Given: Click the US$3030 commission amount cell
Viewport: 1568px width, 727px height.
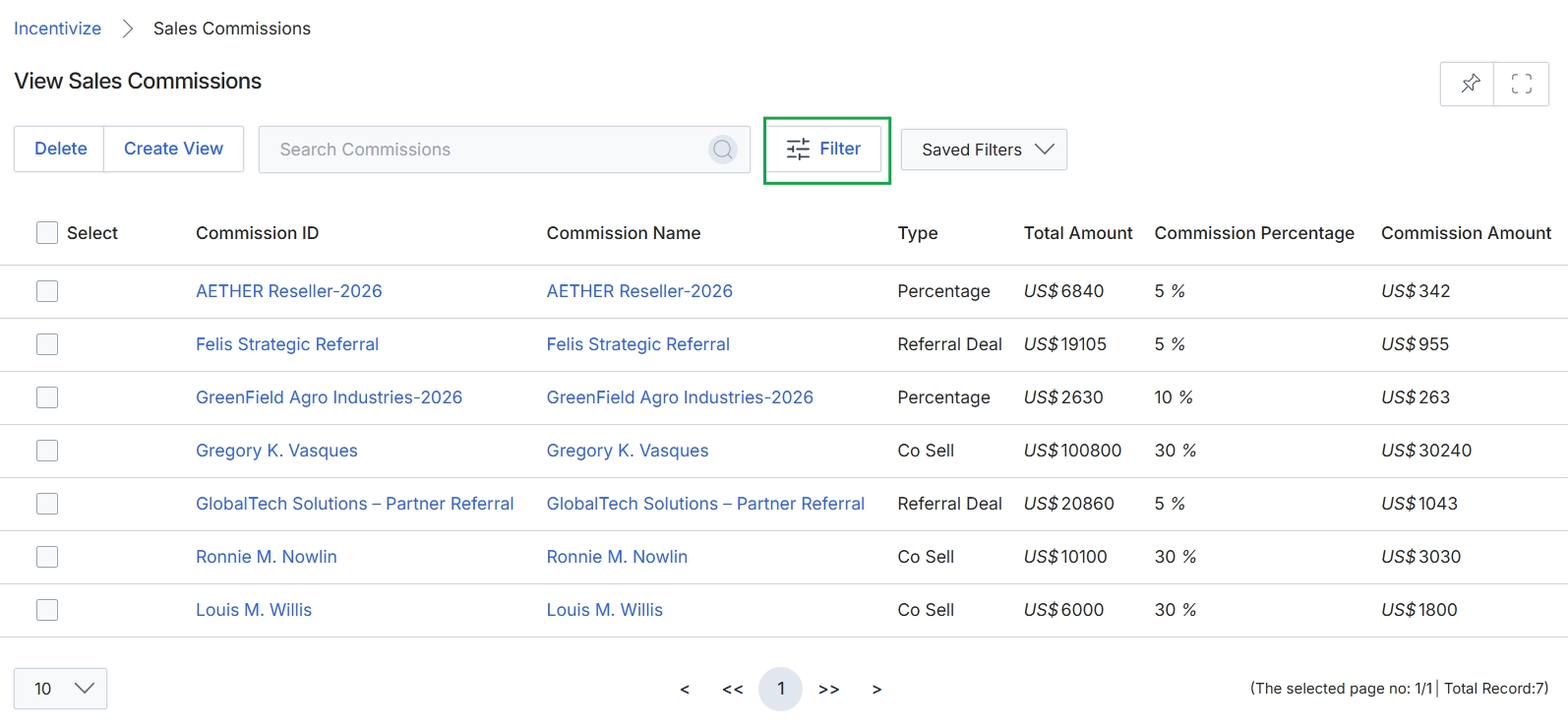Looking at the screenshot, I should pyautogui.click(x=1421, y=557).
